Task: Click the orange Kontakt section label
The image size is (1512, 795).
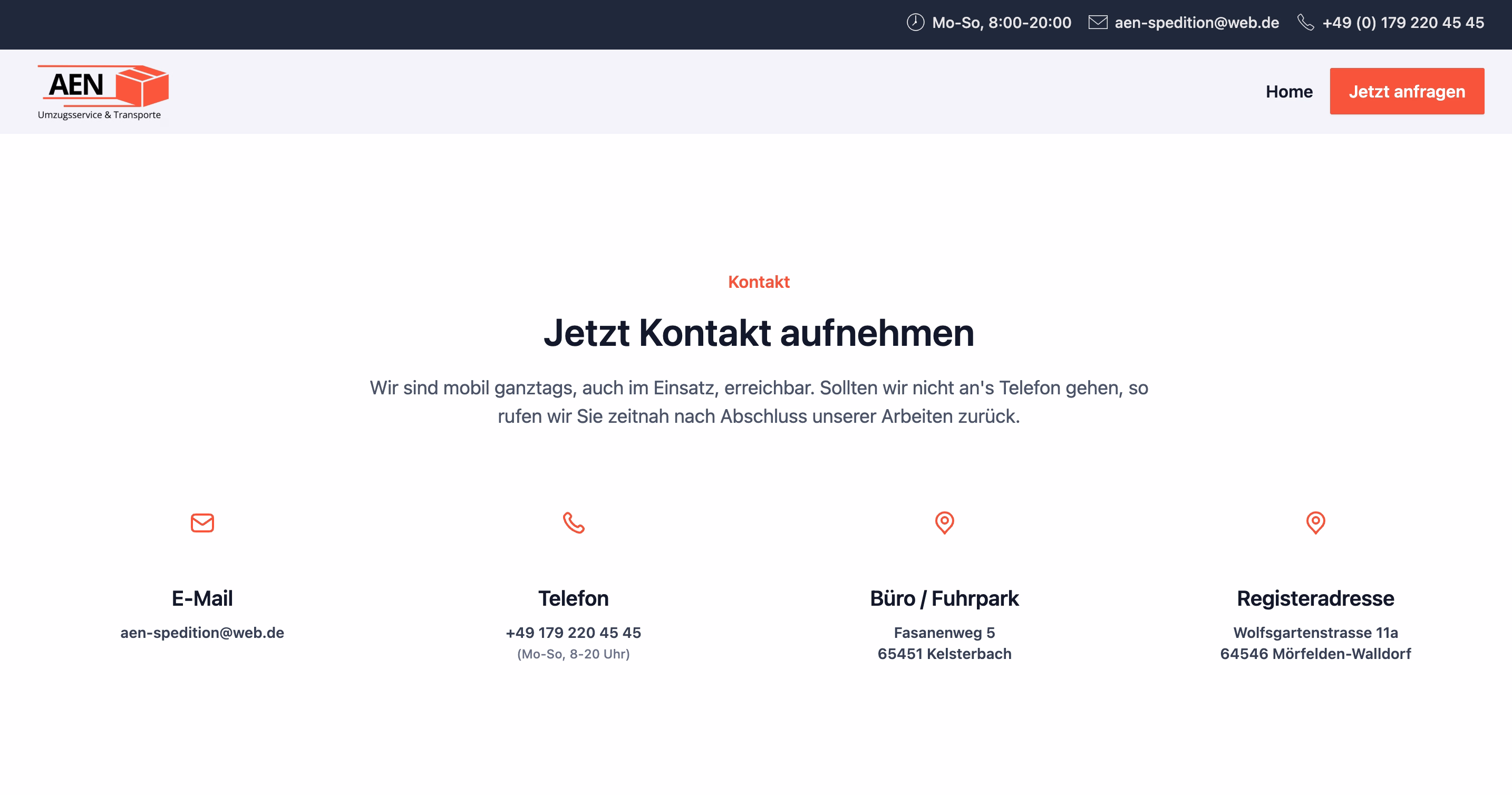Action: [x=758, y=282]
